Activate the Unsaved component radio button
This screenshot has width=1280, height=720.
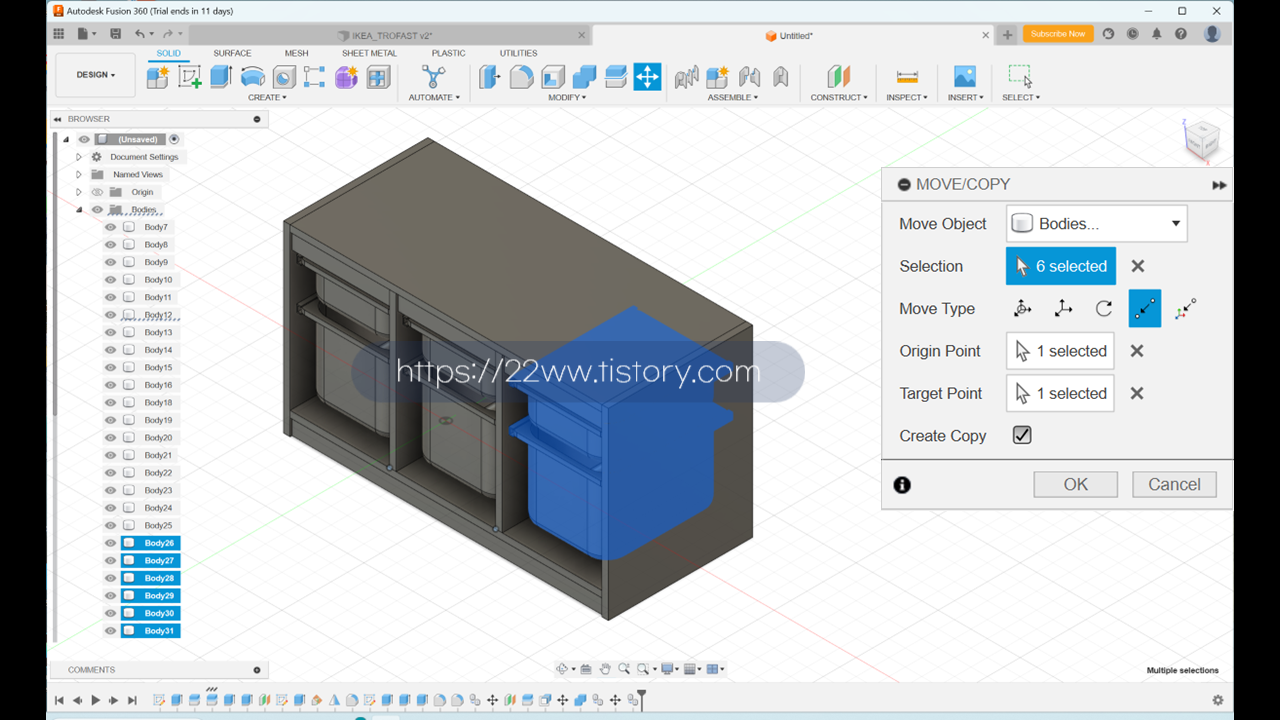coord(174,139)
